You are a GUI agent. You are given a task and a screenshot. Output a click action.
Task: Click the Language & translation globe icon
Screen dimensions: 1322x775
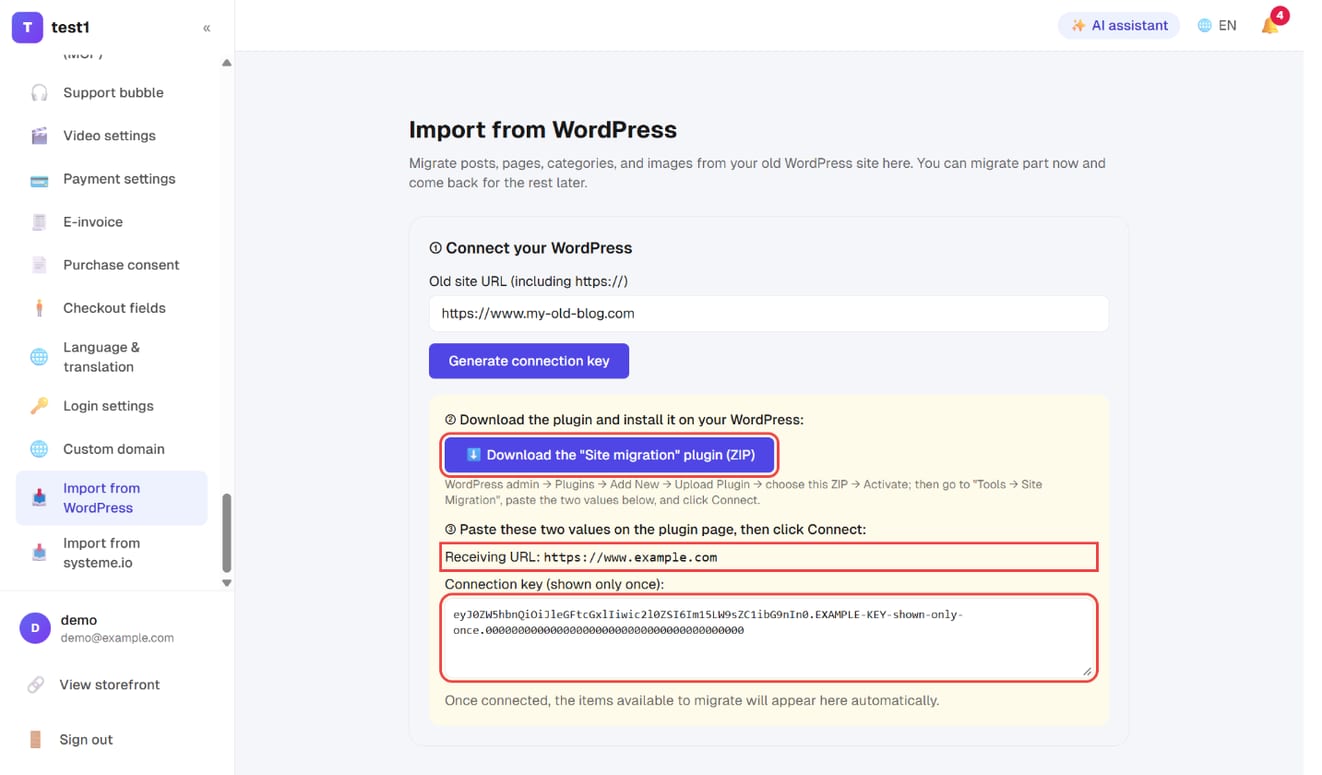click(39, 357)
